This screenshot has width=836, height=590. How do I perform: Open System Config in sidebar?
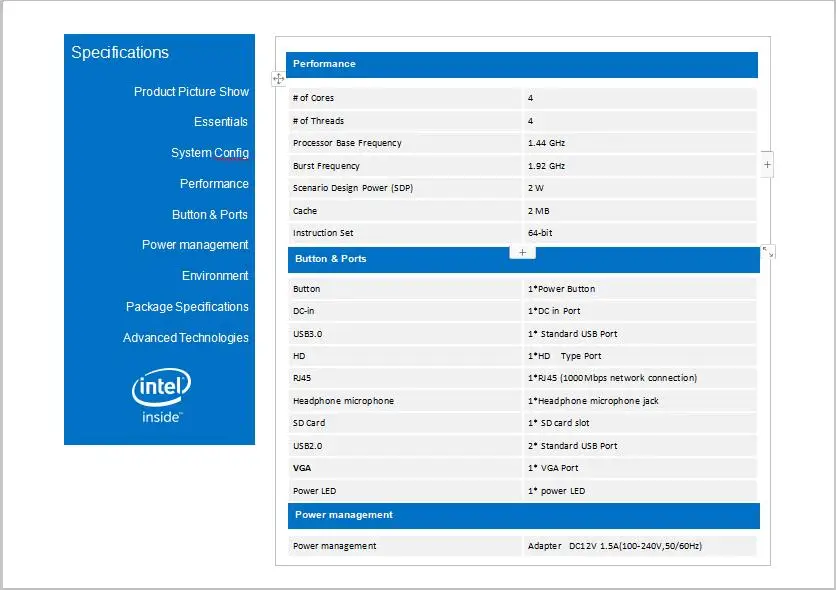coord(210,153)
